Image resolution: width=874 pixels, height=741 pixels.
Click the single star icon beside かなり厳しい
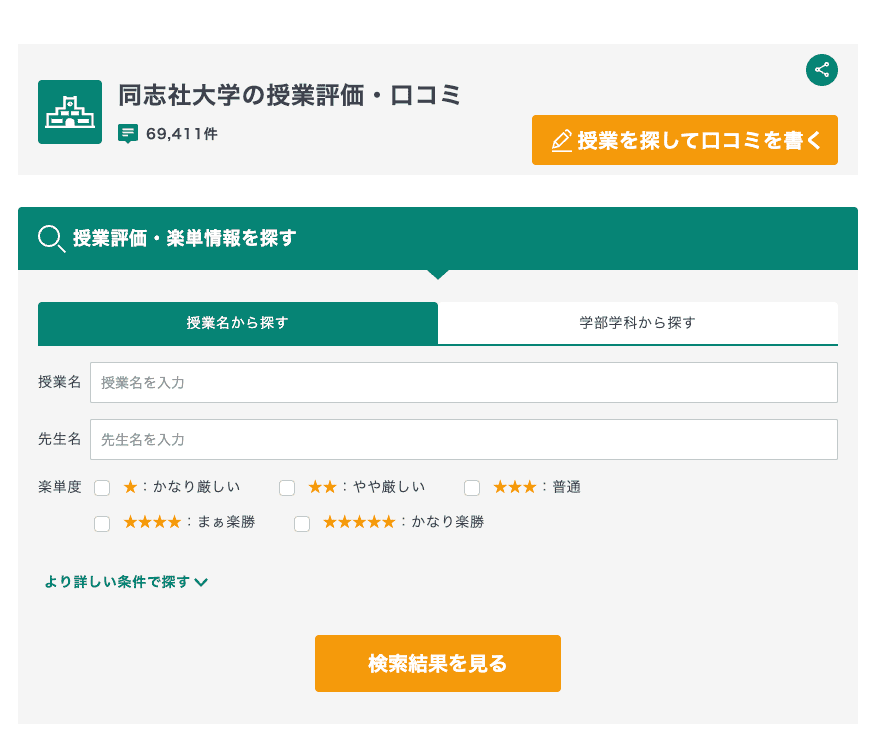129,487
